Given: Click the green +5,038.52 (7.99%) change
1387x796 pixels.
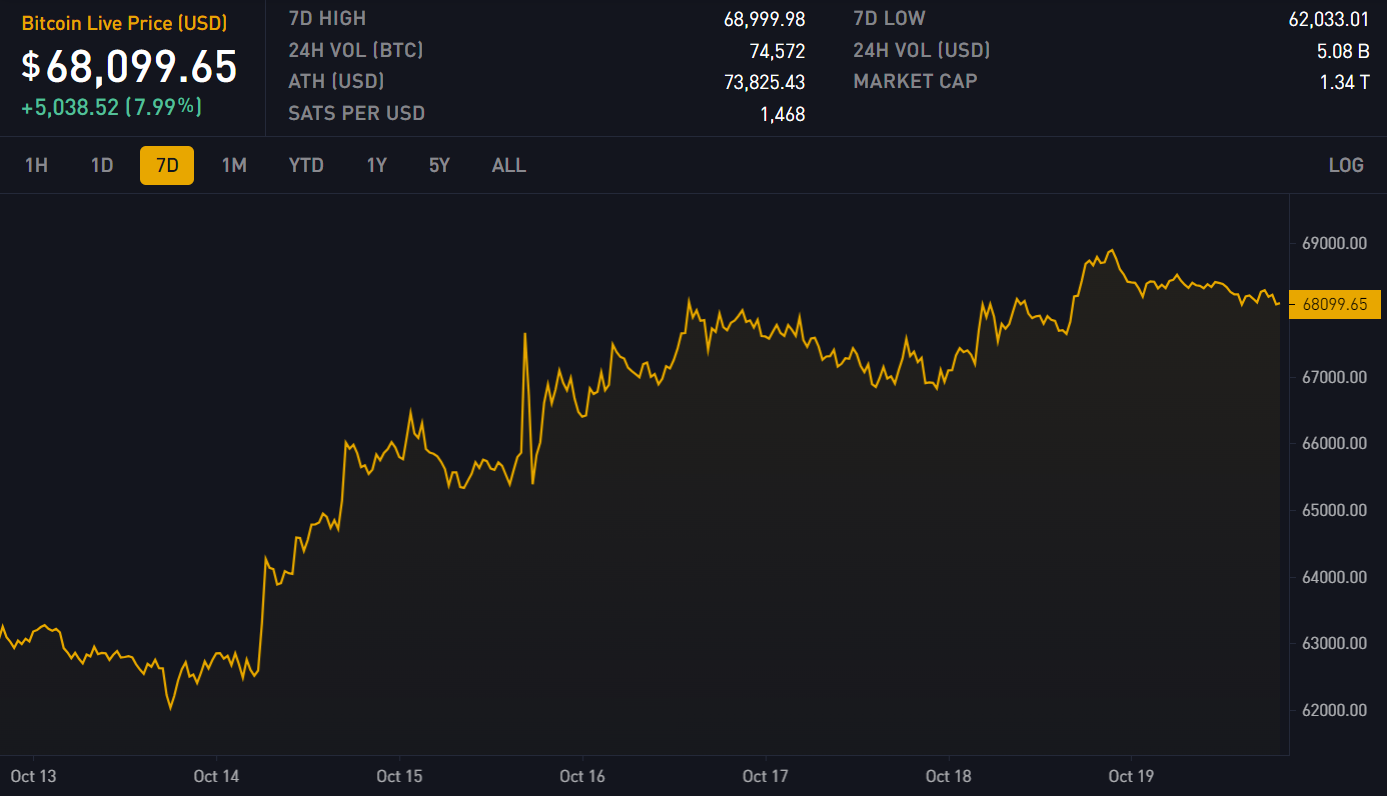Looking at the screenshot, I should 111,106.
